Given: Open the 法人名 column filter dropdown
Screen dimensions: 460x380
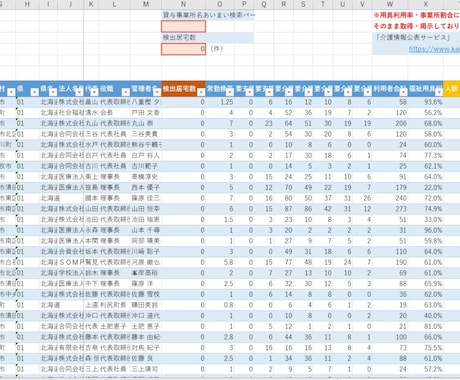Looking at the screenshot, I should click(80, 92).
